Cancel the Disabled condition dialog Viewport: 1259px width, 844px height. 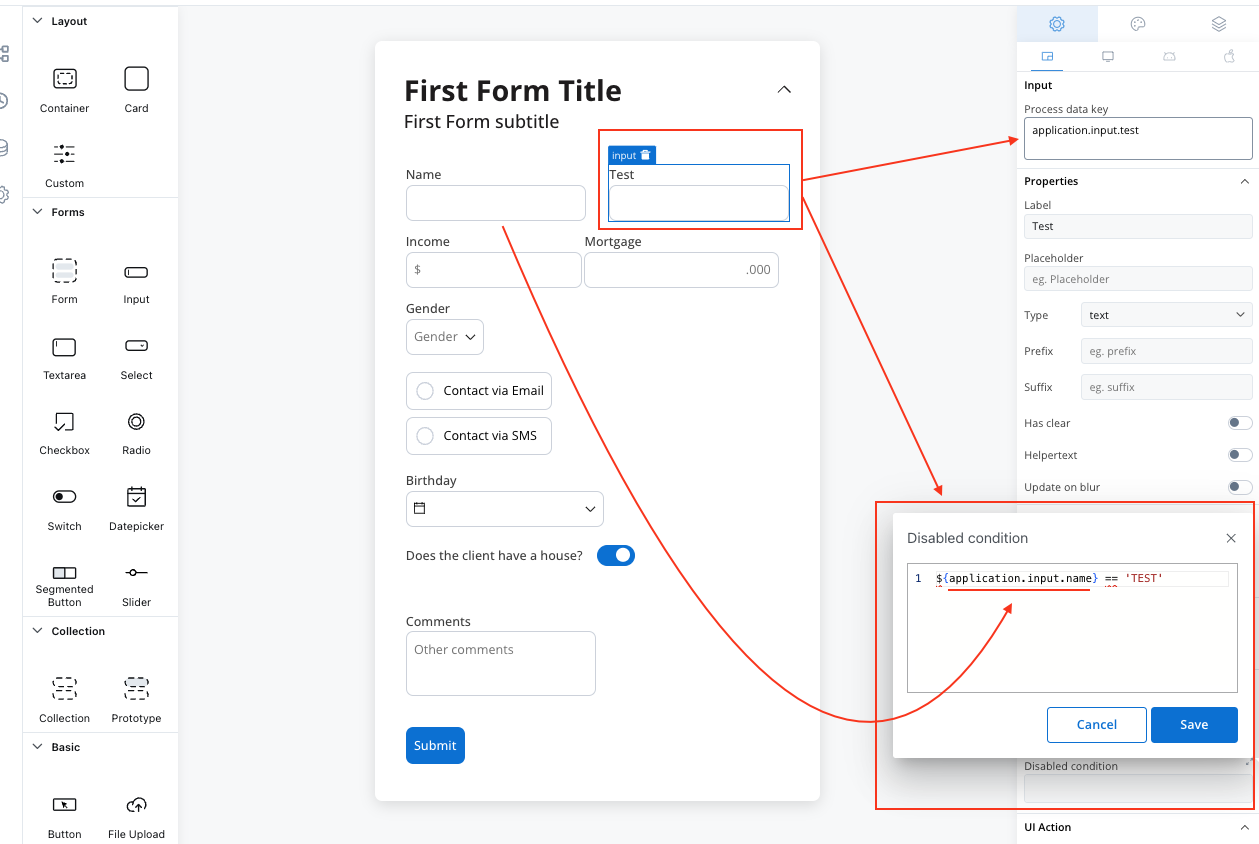click(1097, 725)
